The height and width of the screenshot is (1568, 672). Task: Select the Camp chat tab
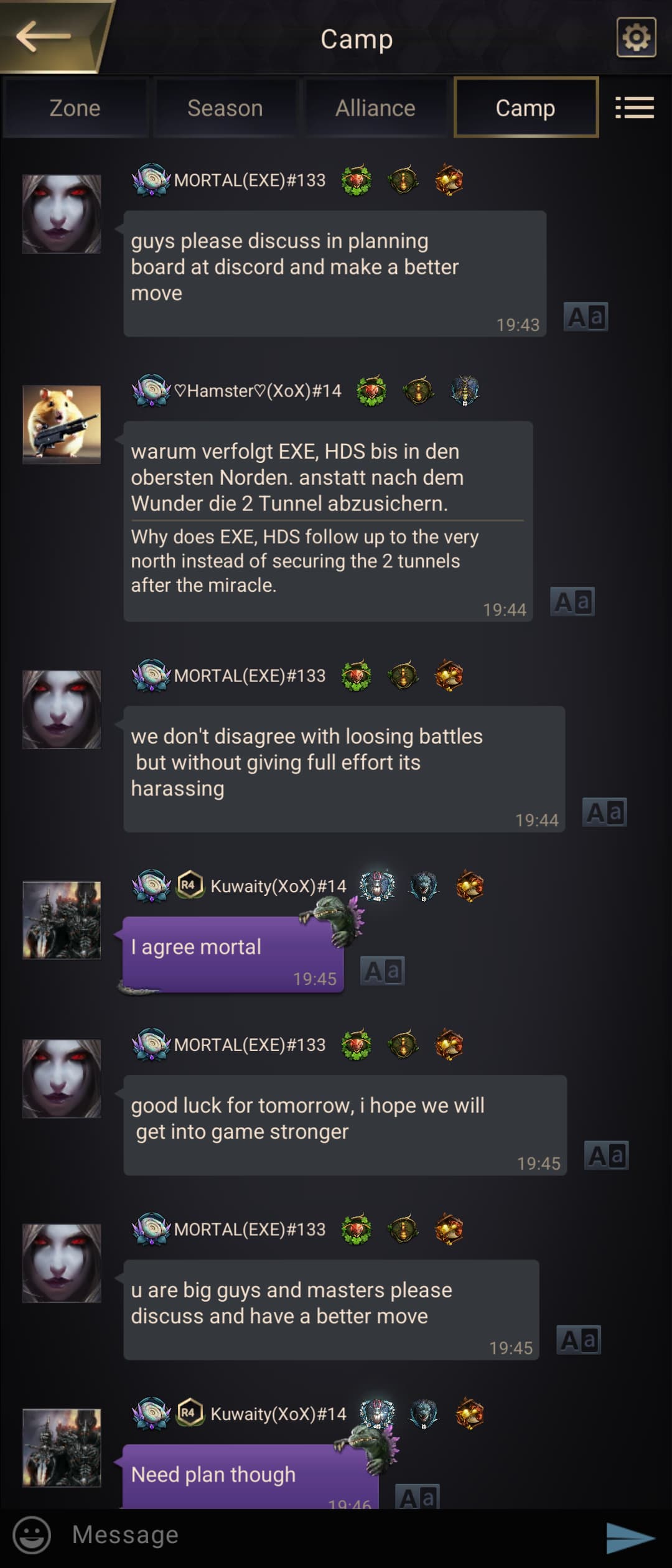(526, 108)
